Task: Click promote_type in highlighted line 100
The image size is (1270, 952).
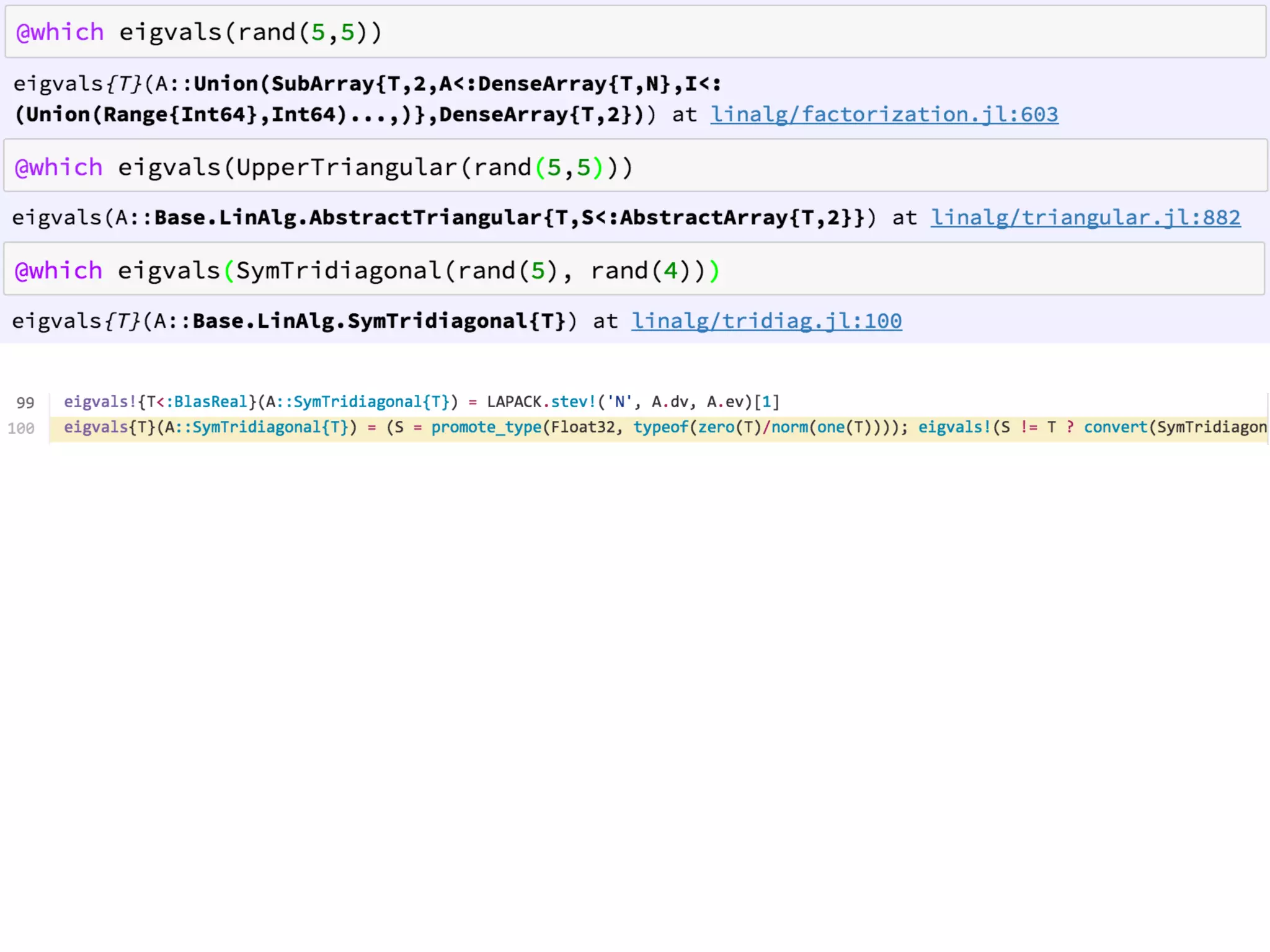Action: (x=486, y=427)
